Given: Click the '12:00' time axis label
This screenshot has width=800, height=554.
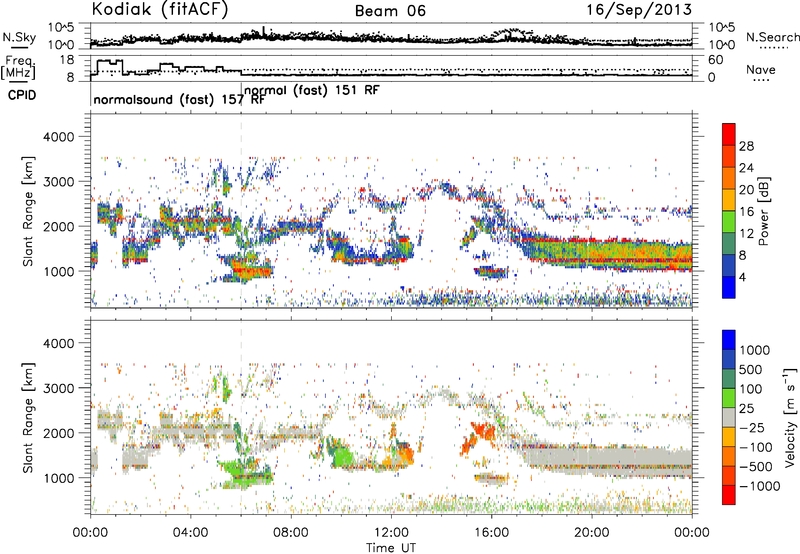Looking at the screenshot, I should pos(391,533).
